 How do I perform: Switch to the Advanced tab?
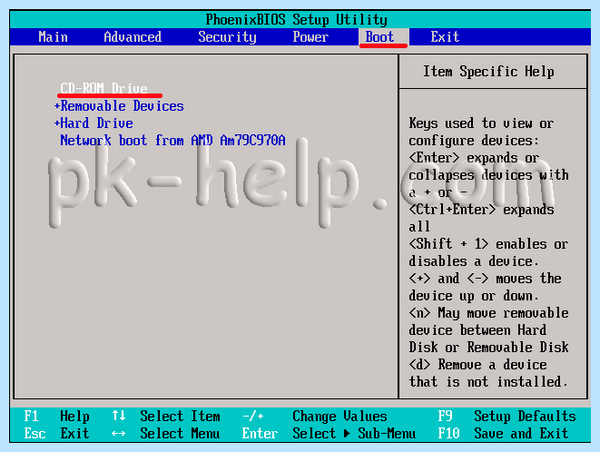click(x=132, y=37)
